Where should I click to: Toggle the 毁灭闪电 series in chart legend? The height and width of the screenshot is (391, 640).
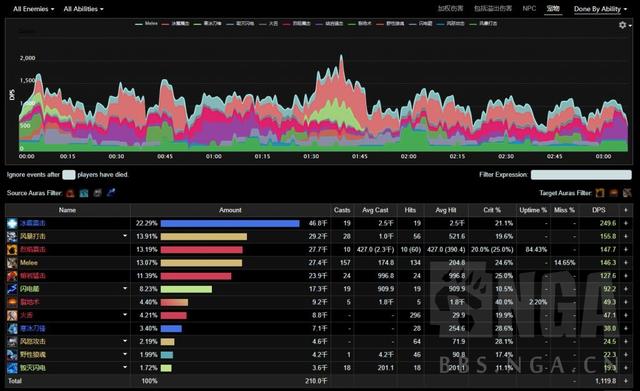(x=240, y=24)
